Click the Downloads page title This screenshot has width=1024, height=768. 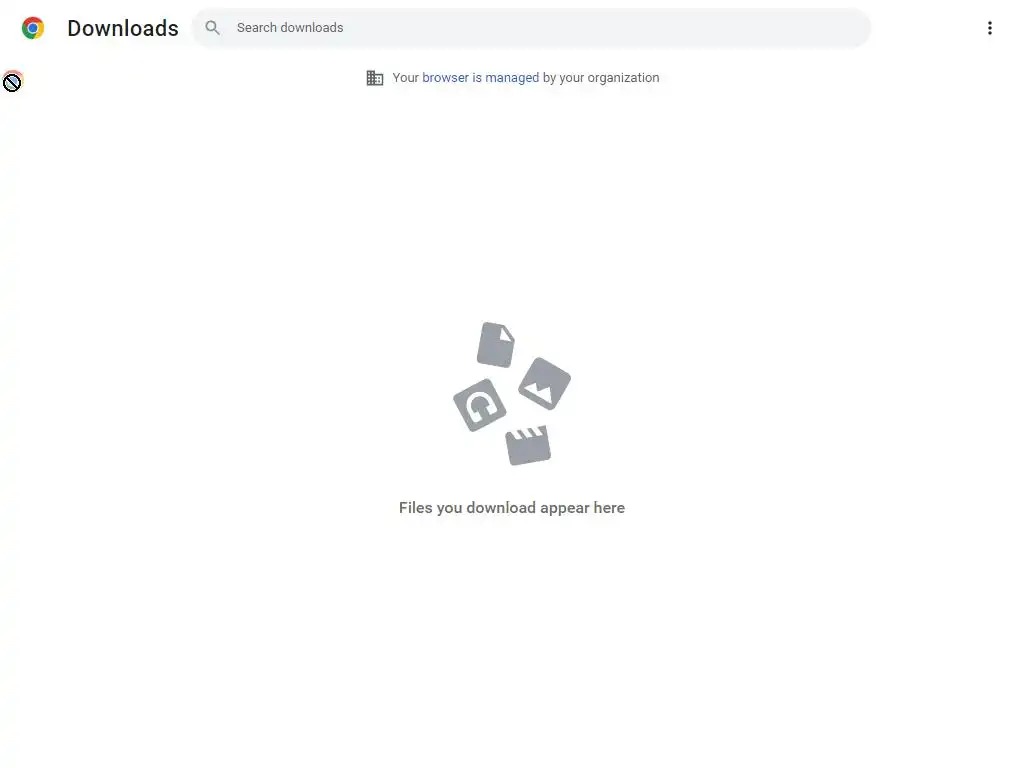[123, 28]
